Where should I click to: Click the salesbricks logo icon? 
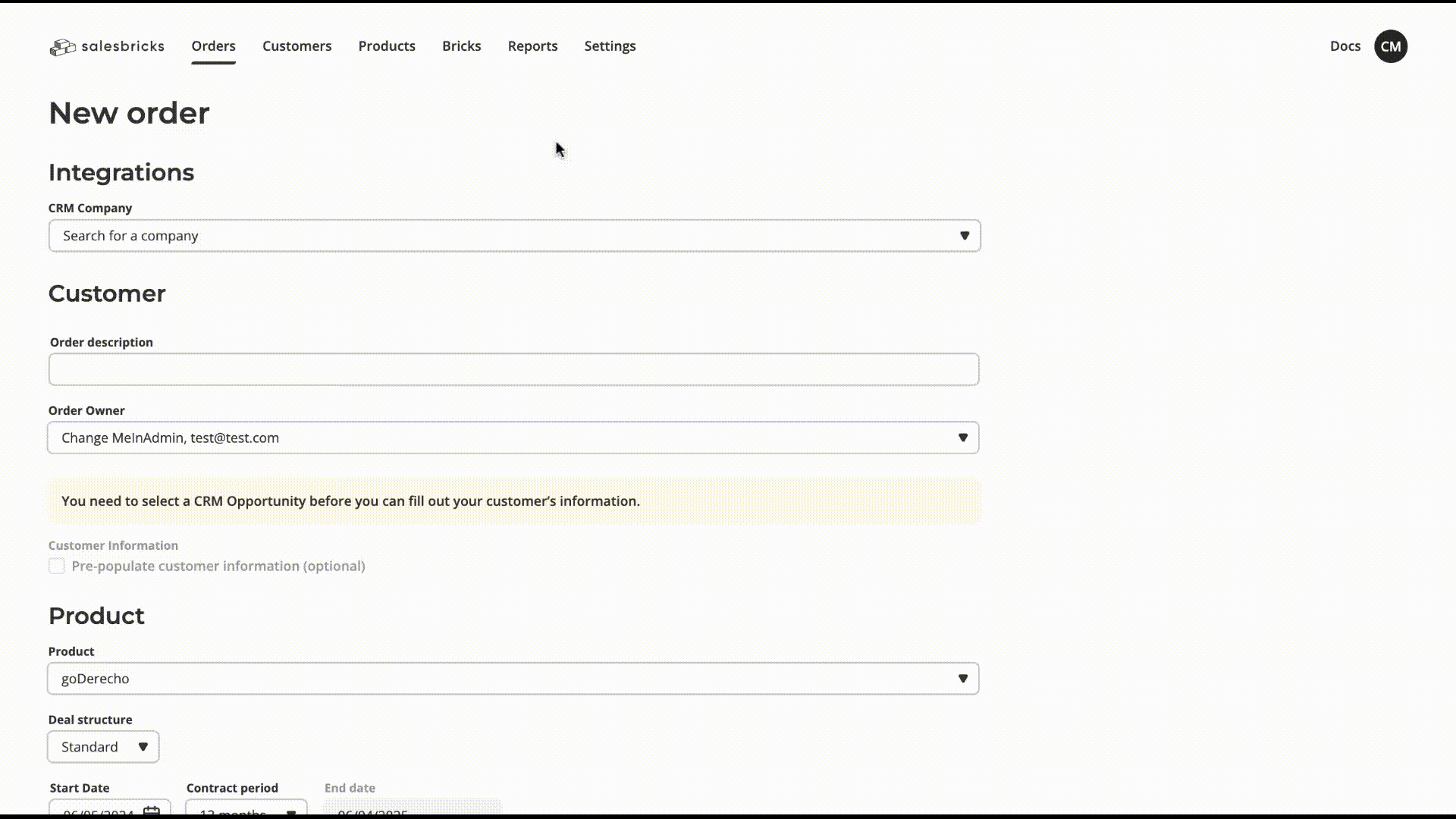(63, 47)
